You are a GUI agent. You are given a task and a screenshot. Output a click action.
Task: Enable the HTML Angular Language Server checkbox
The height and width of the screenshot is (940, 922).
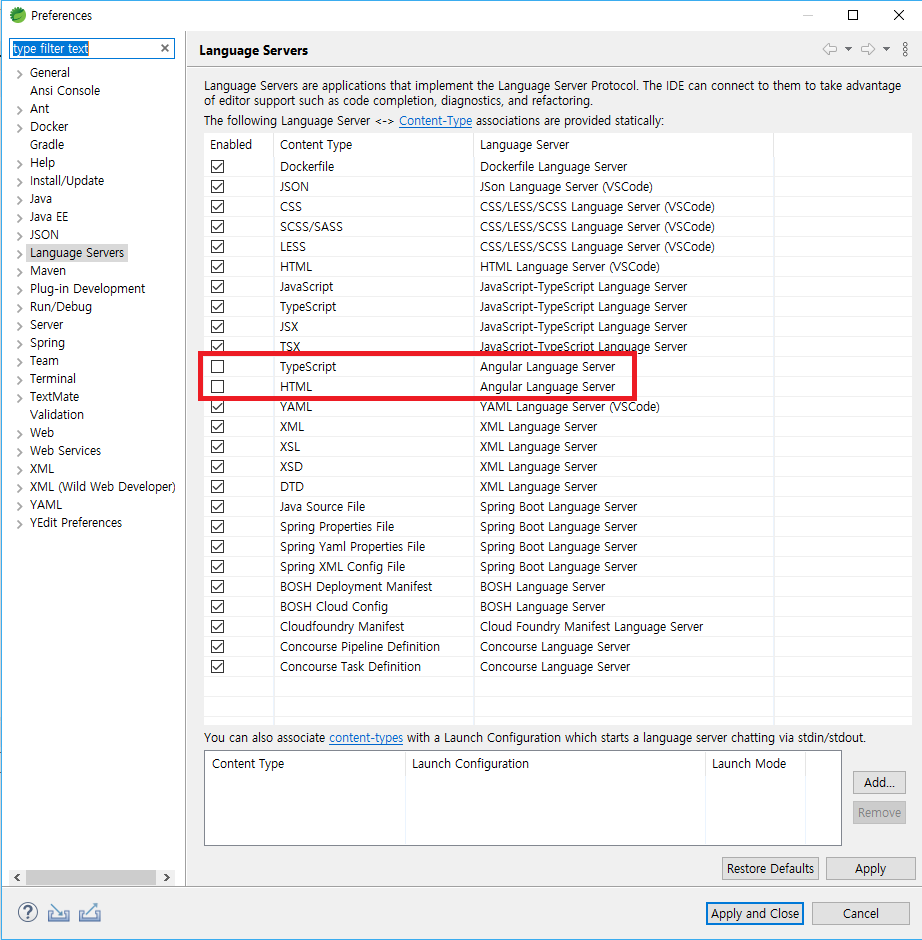(x=218, y=387)
